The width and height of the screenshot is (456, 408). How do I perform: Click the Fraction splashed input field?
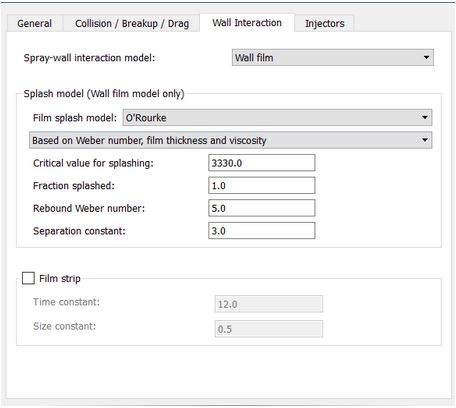[262, 186]
